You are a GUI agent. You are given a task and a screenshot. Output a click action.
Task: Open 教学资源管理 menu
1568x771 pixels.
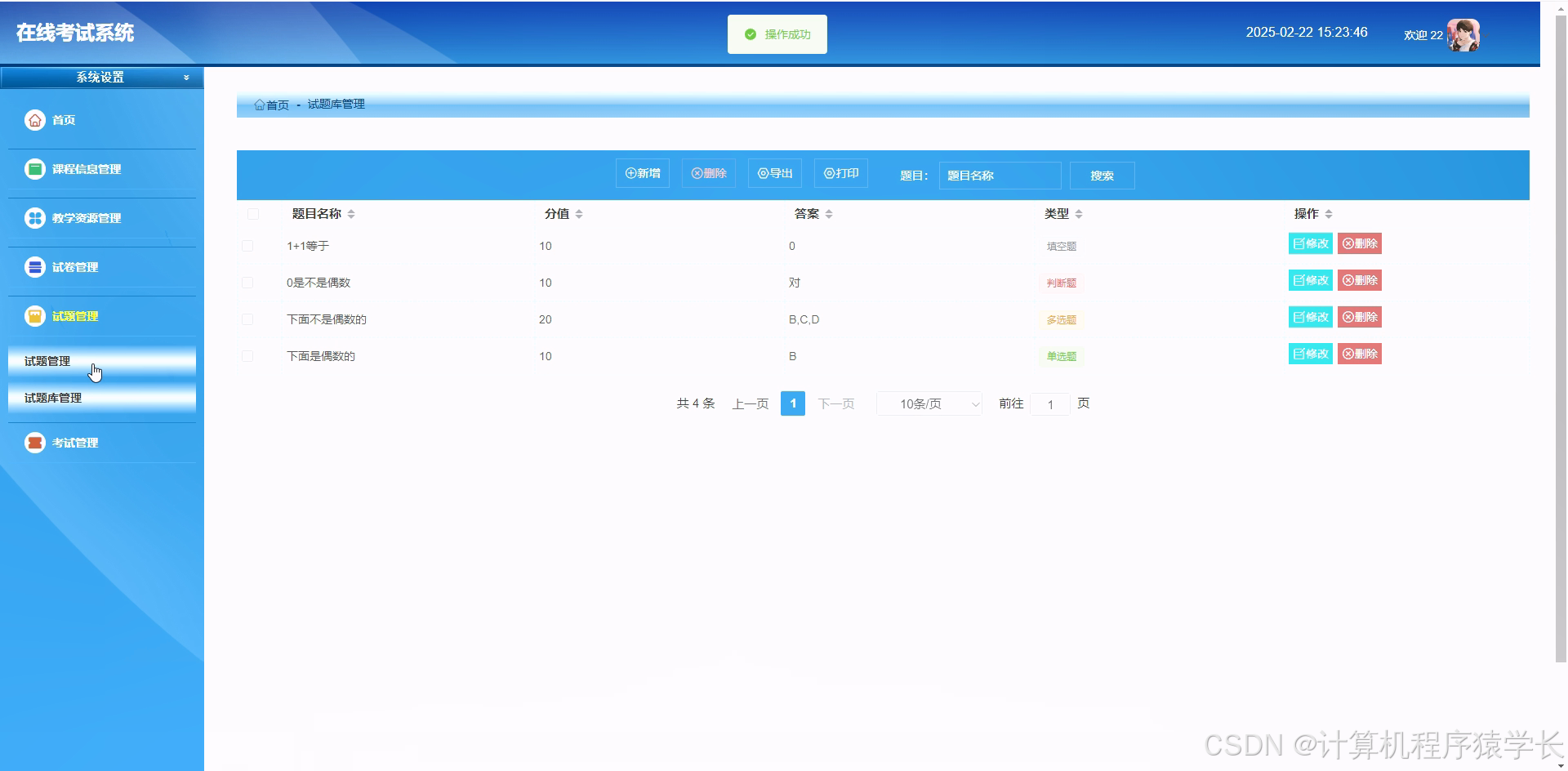tap(87, 218)
